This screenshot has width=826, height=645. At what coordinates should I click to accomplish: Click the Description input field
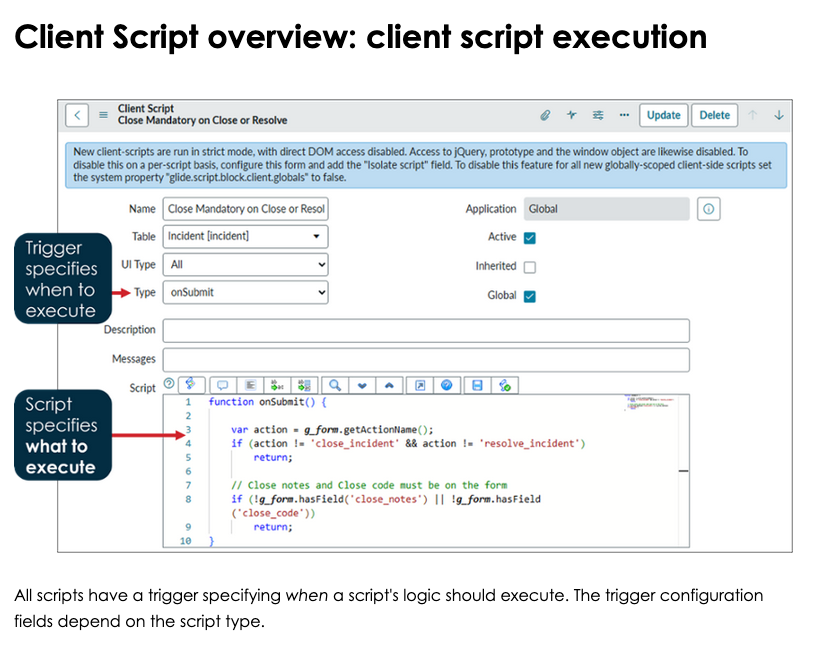click(426, 330)
